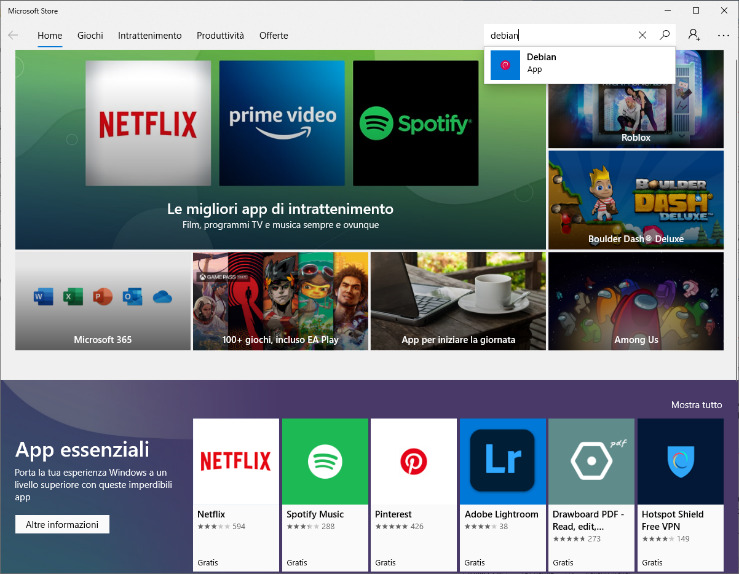Open the Hotspot Shield VPN icon
The height and width of the screenshot is (574, 739).
681,461
